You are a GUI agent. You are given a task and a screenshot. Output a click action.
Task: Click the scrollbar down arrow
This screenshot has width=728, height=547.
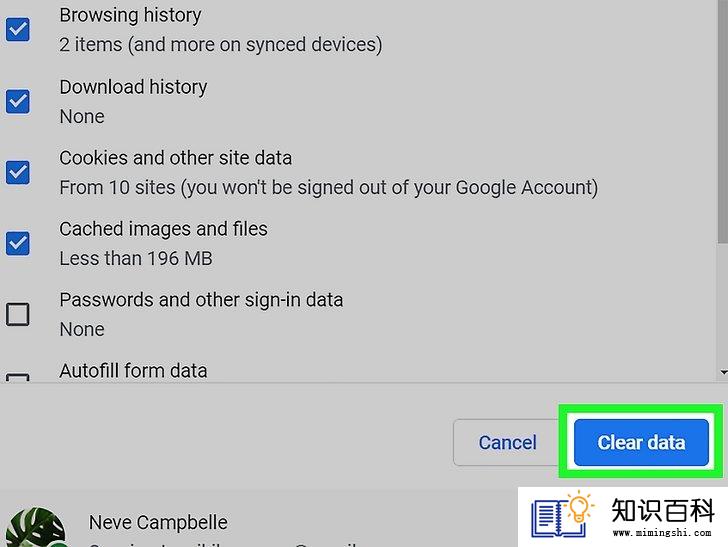coord(723,372)
